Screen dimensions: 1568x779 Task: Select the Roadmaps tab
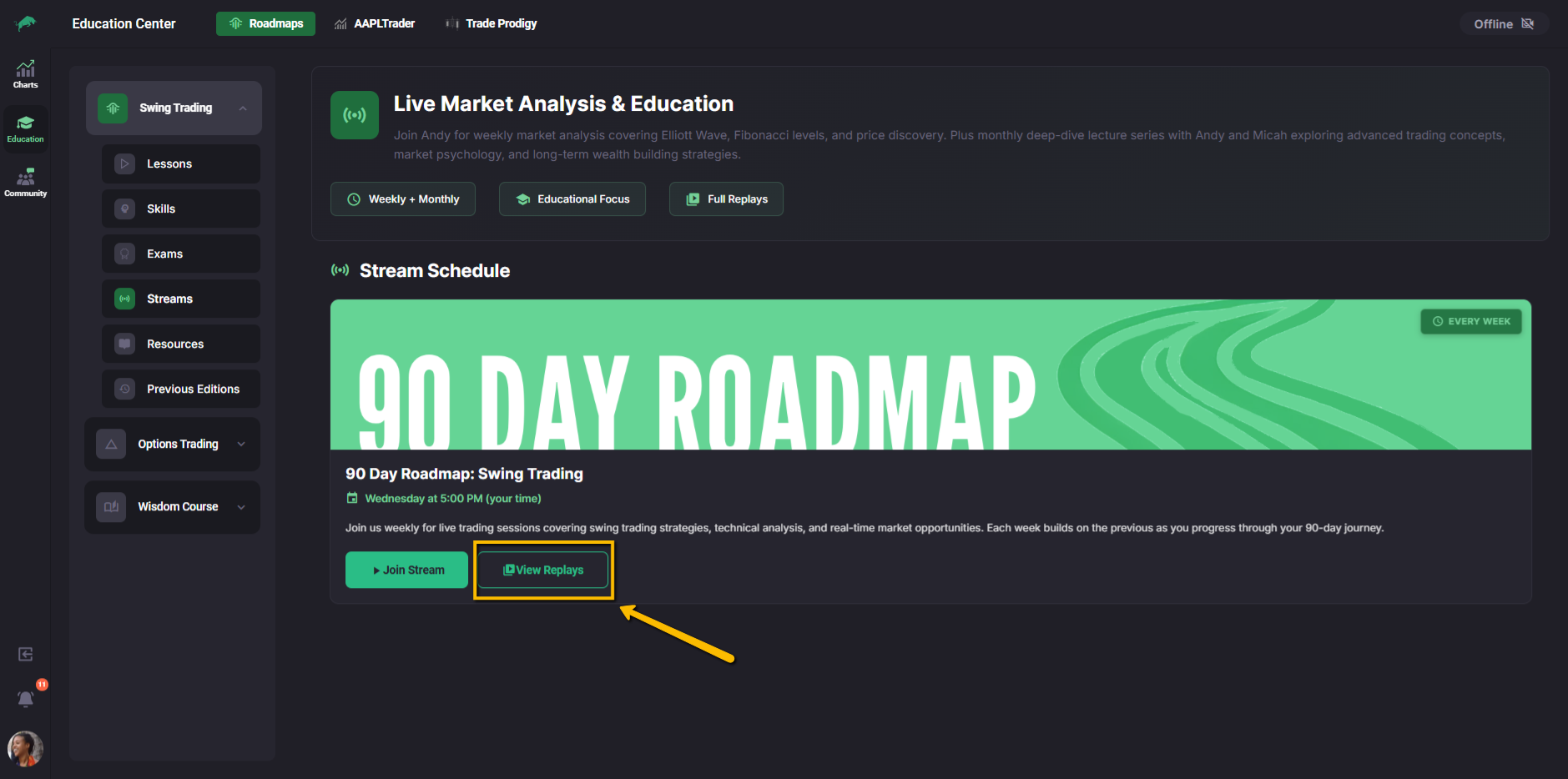[x=265, y=23]
